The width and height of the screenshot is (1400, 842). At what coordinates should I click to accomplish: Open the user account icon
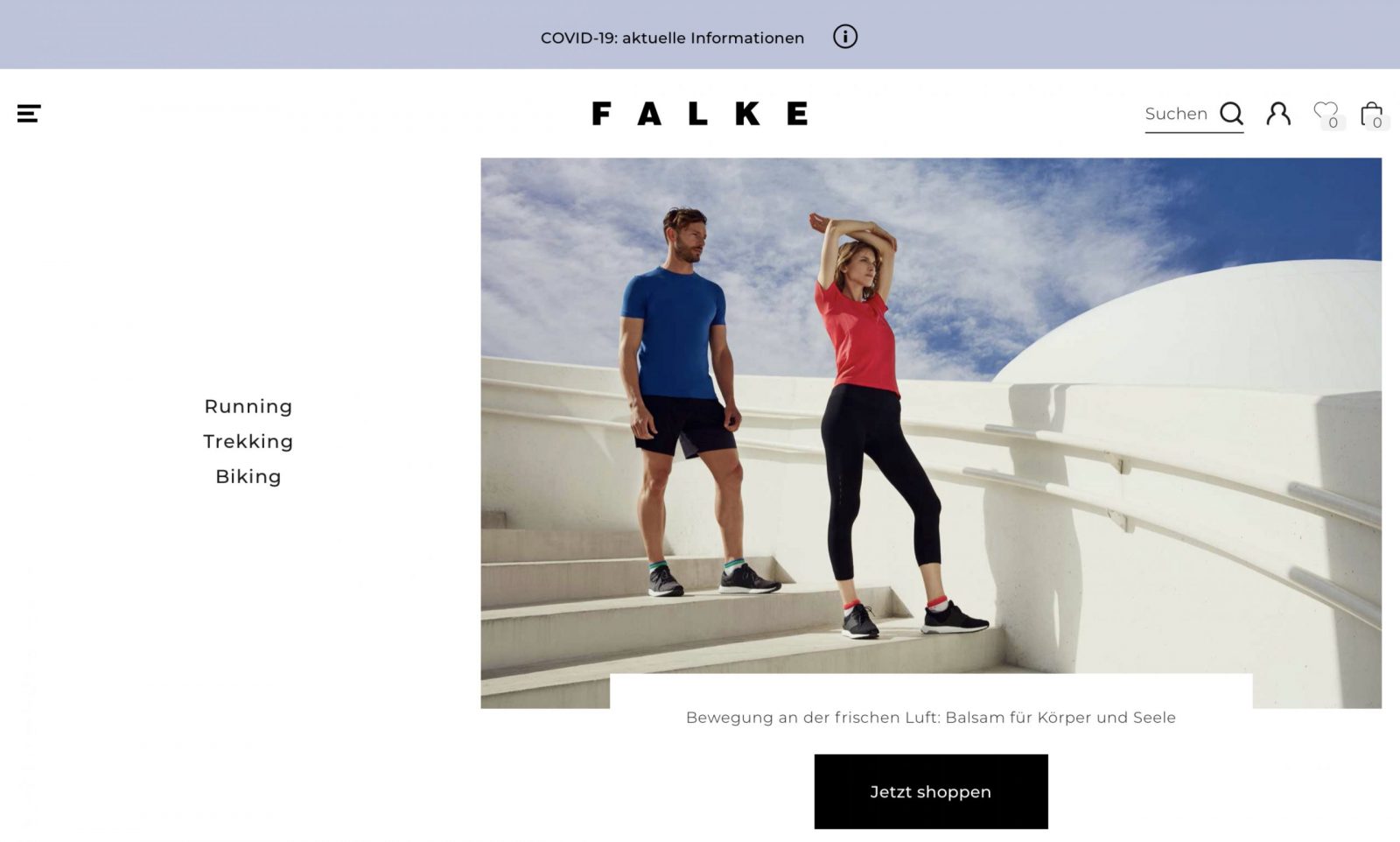coord(1278,114)
